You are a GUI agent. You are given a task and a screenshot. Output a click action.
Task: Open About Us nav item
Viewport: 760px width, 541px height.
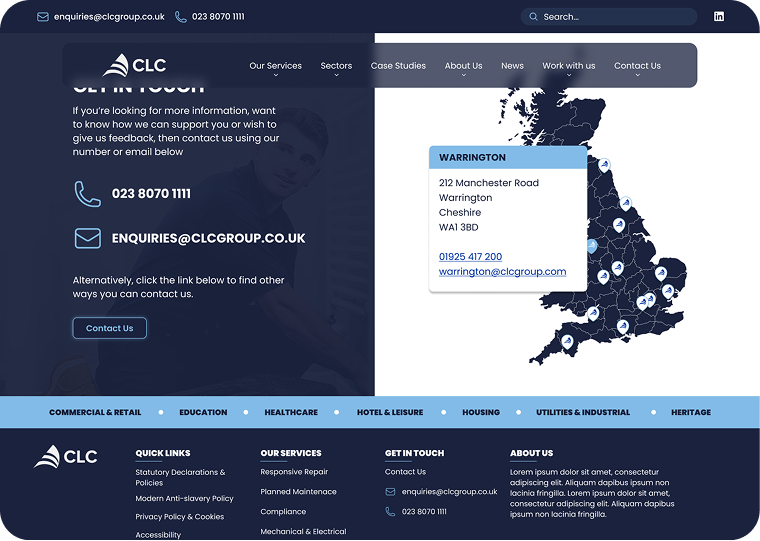coord(463,65)
